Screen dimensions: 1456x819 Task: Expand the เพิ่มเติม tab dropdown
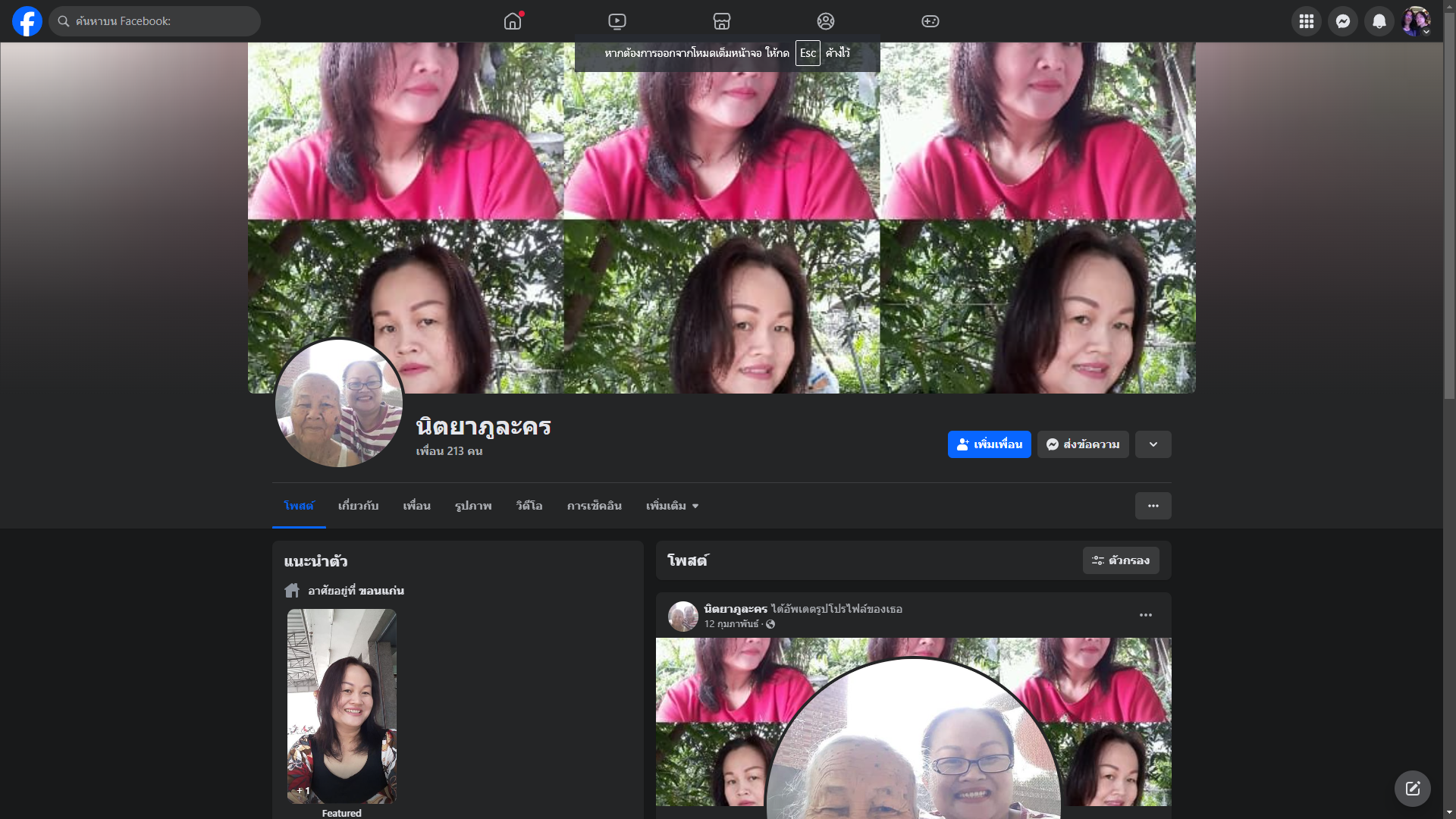672,506
